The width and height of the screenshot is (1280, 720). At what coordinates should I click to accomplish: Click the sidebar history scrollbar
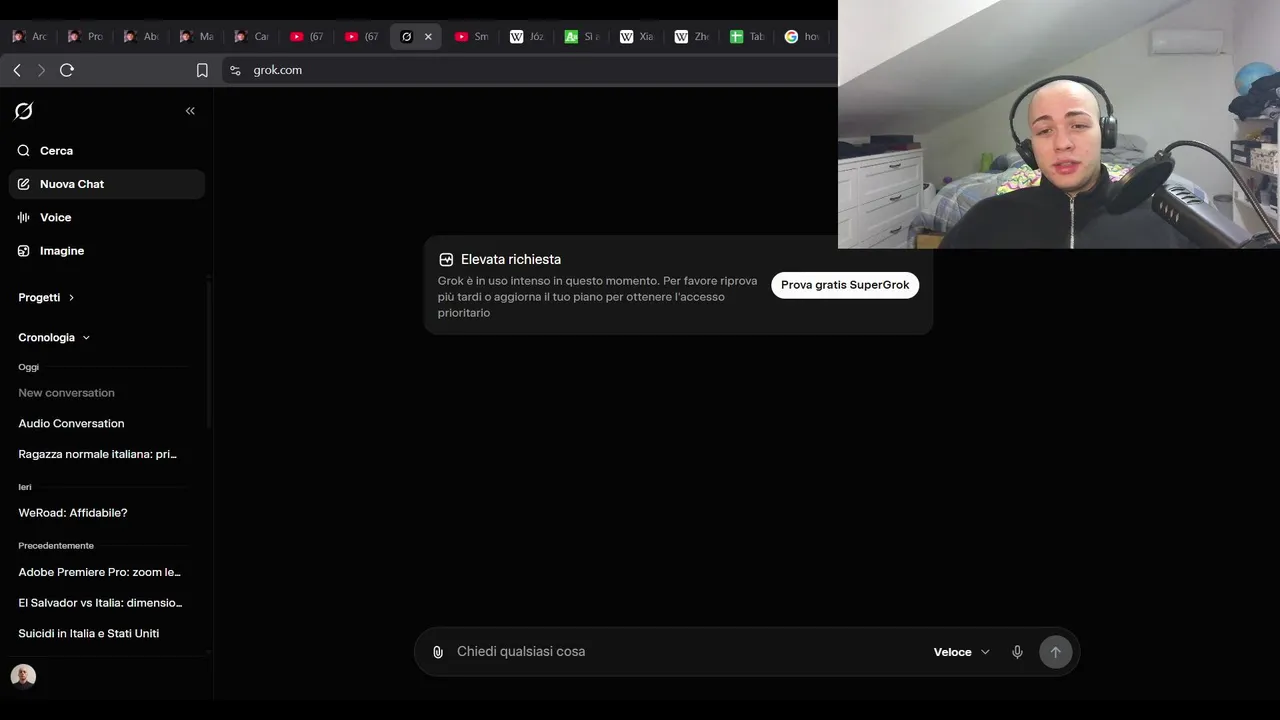tap(209, 354)
